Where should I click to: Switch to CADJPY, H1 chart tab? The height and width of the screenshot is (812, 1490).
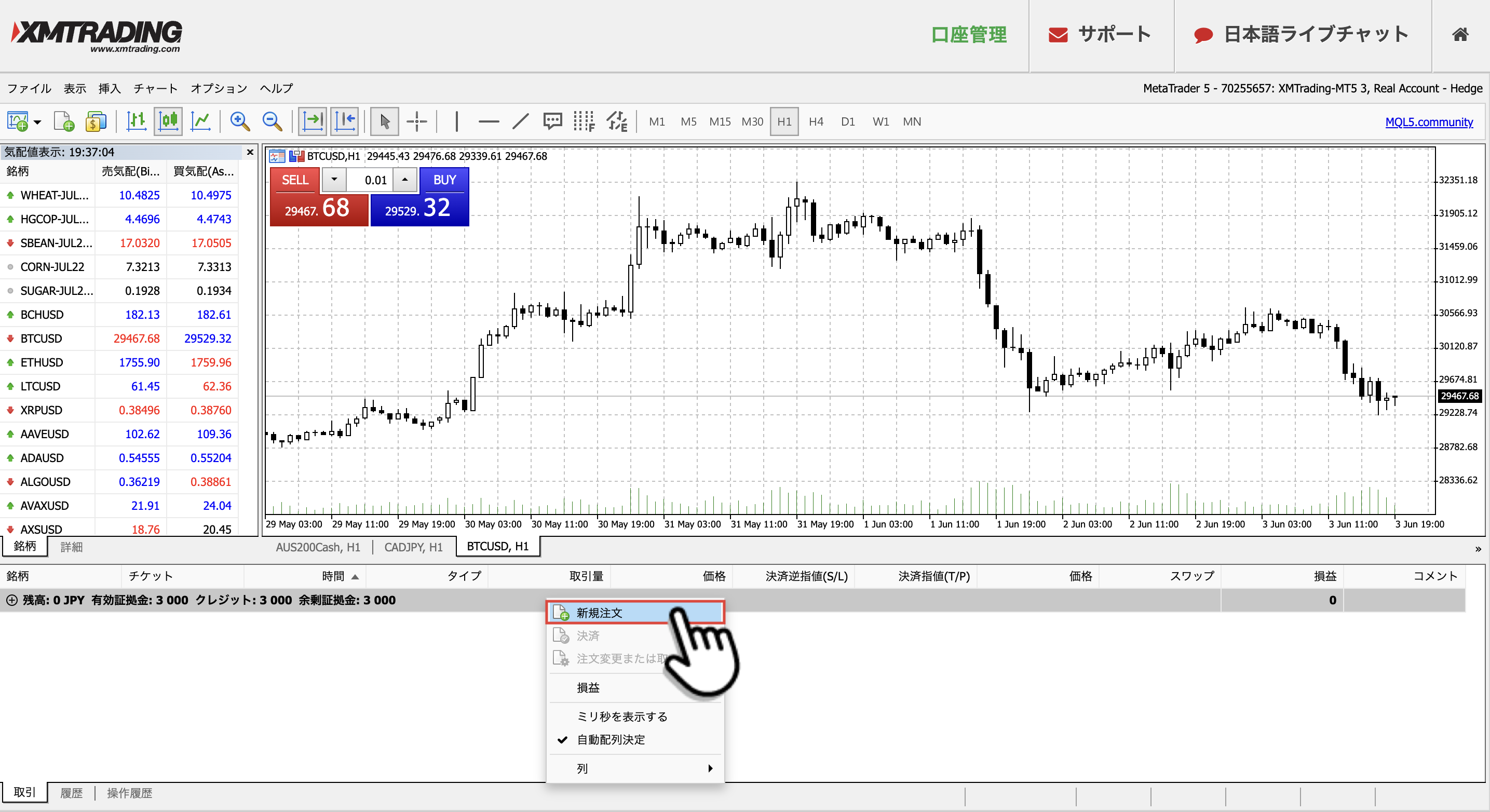(414, 547)
